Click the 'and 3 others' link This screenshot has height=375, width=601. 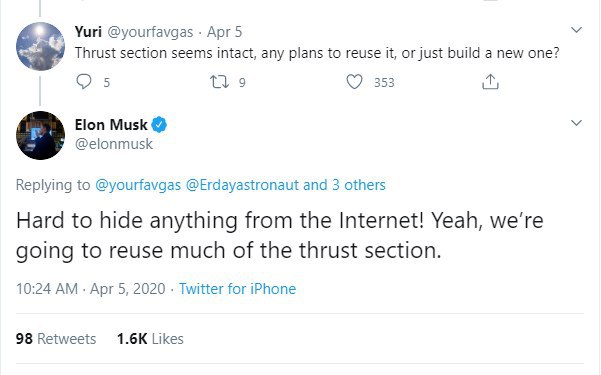(344, 185)
